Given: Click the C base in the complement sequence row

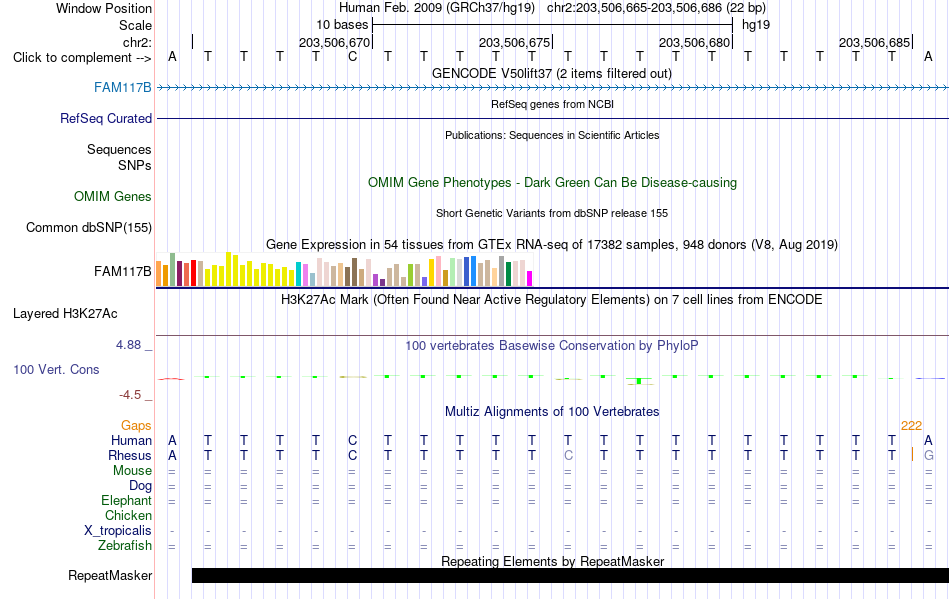Looking at the screenshot, I should pos(353,57).
